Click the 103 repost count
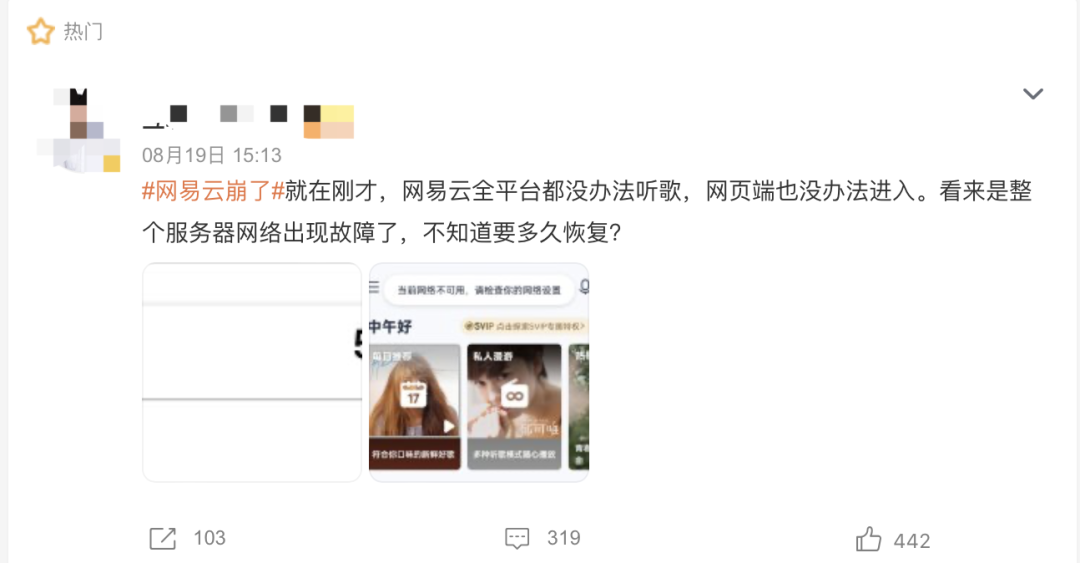Viewport: 1080px width, 563px height. 209,538
